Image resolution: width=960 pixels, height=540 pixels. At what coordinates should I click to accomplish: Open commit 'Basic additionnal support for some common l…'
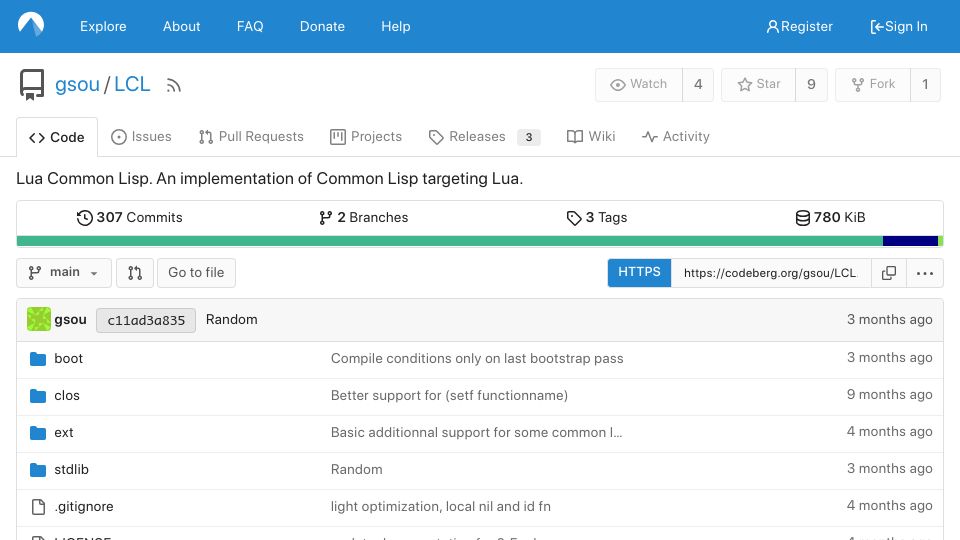pos(476,433)
